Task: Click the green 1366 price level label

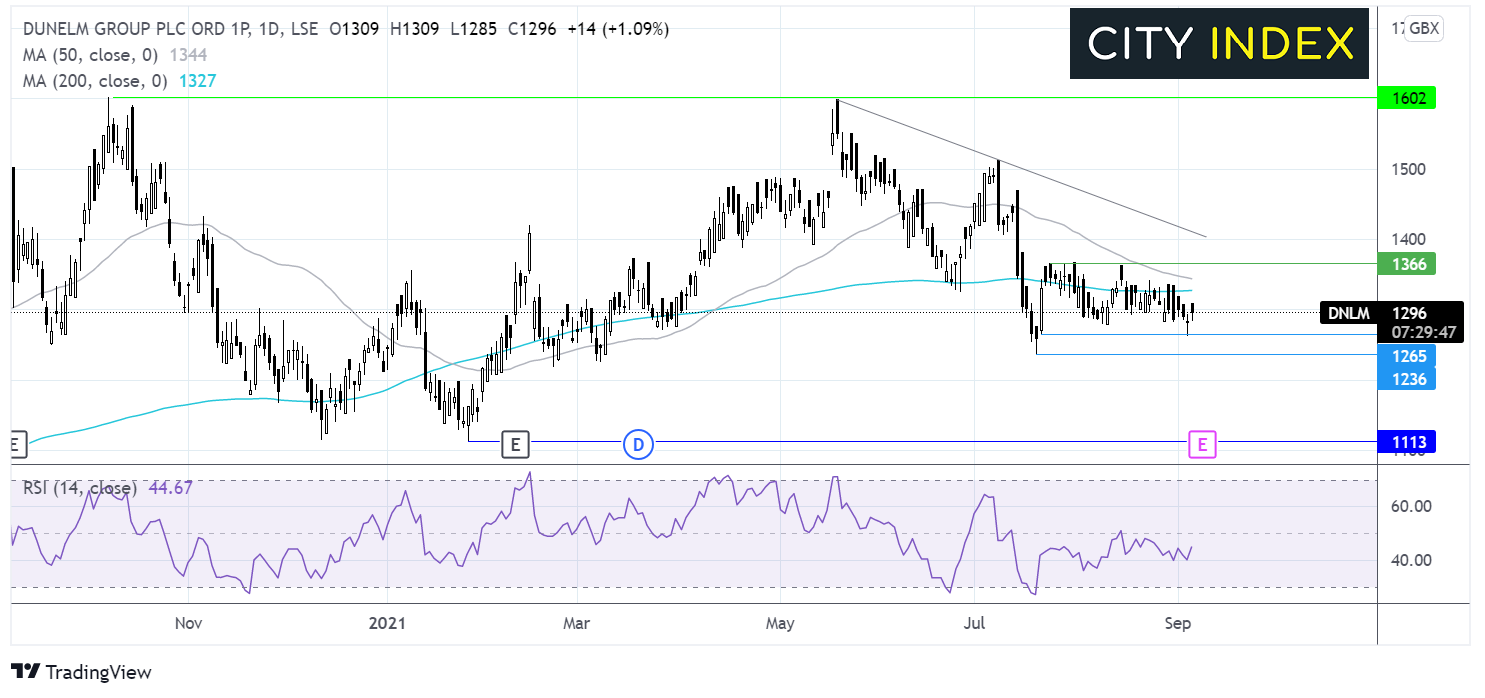Action: pyautogui.click(x=1405, y=264)
